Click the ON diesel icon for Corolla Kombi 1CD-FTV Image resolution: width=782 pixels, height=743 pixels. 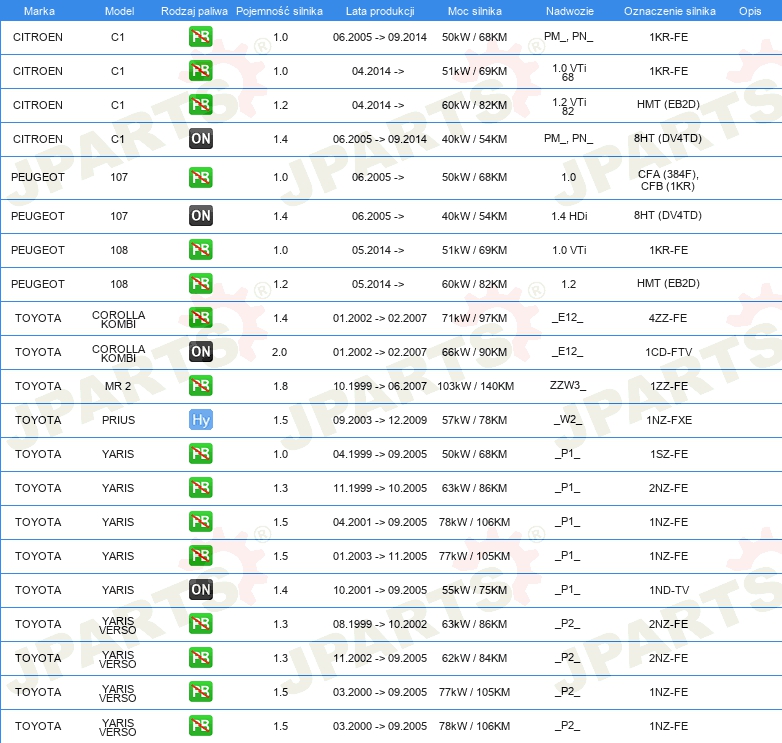200,351
